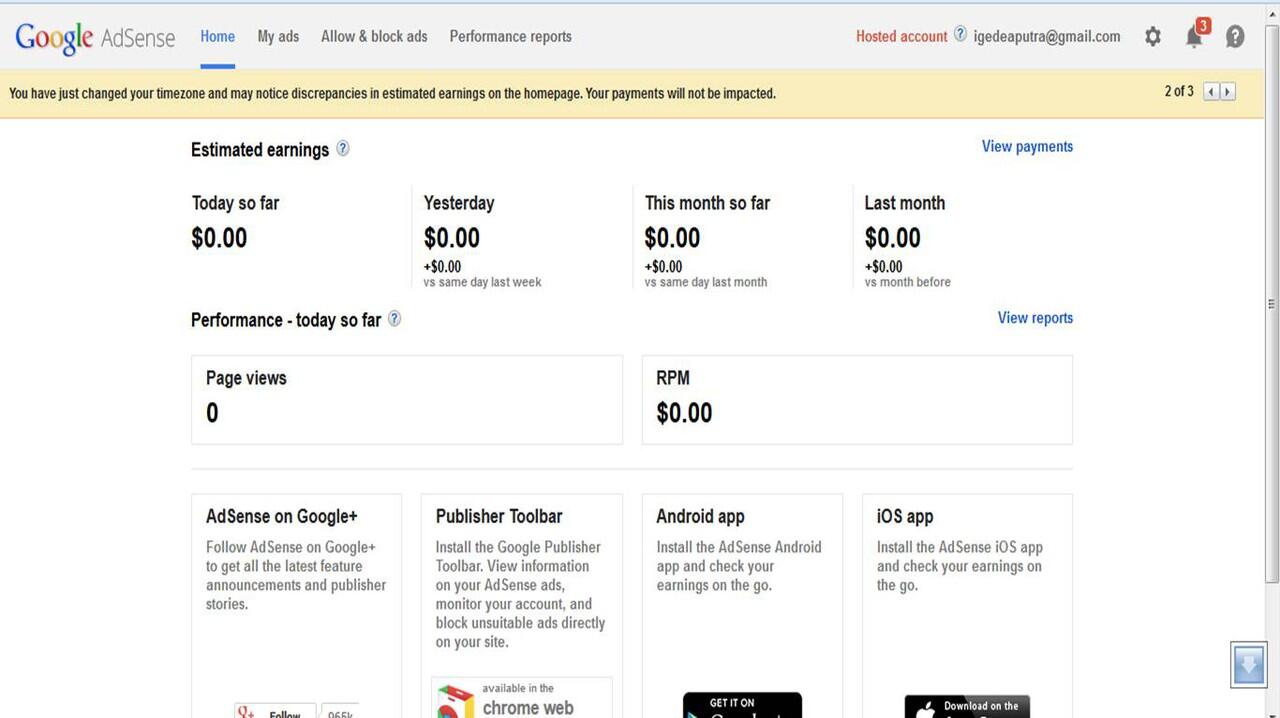Click the timezone change notification message
Image resolution: width=1280 pixels, height=718 pixels.
392,94
